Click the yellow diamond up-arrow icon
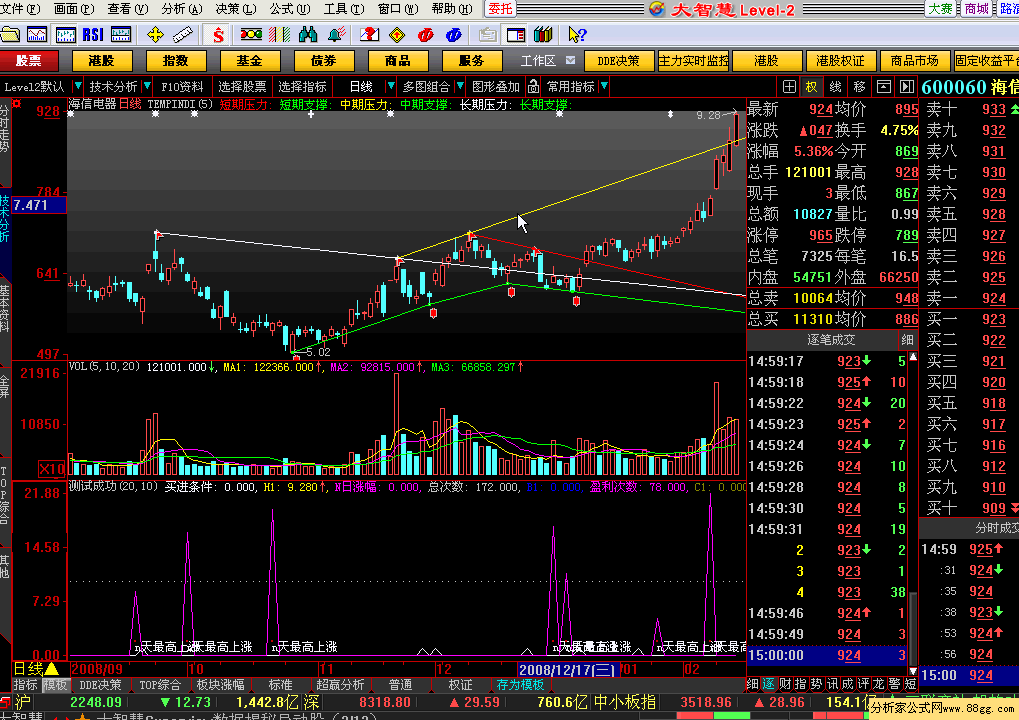 pos(397,34)
